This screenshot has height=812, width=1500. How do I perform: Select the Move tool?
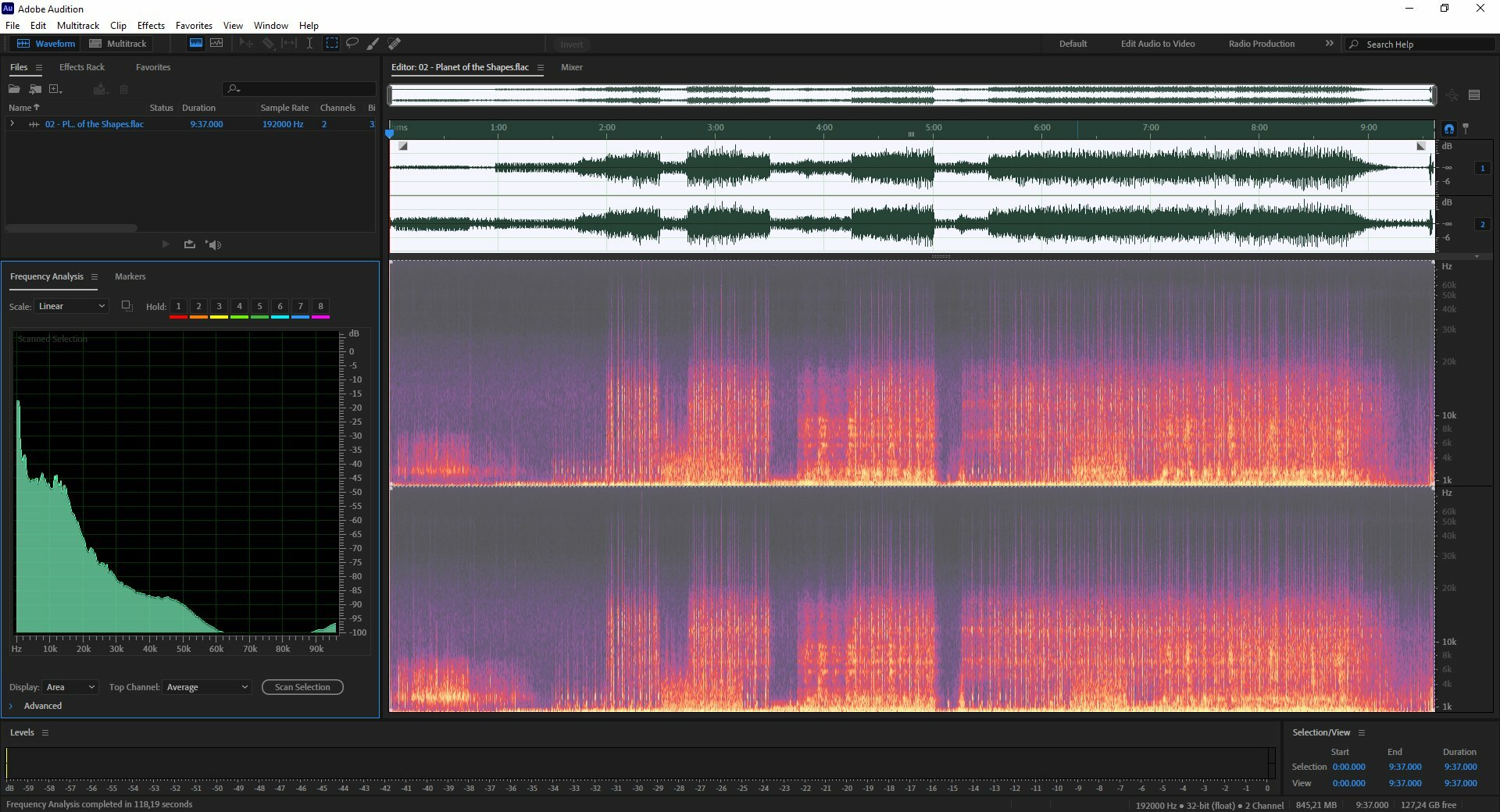click(x=246, y=44)
